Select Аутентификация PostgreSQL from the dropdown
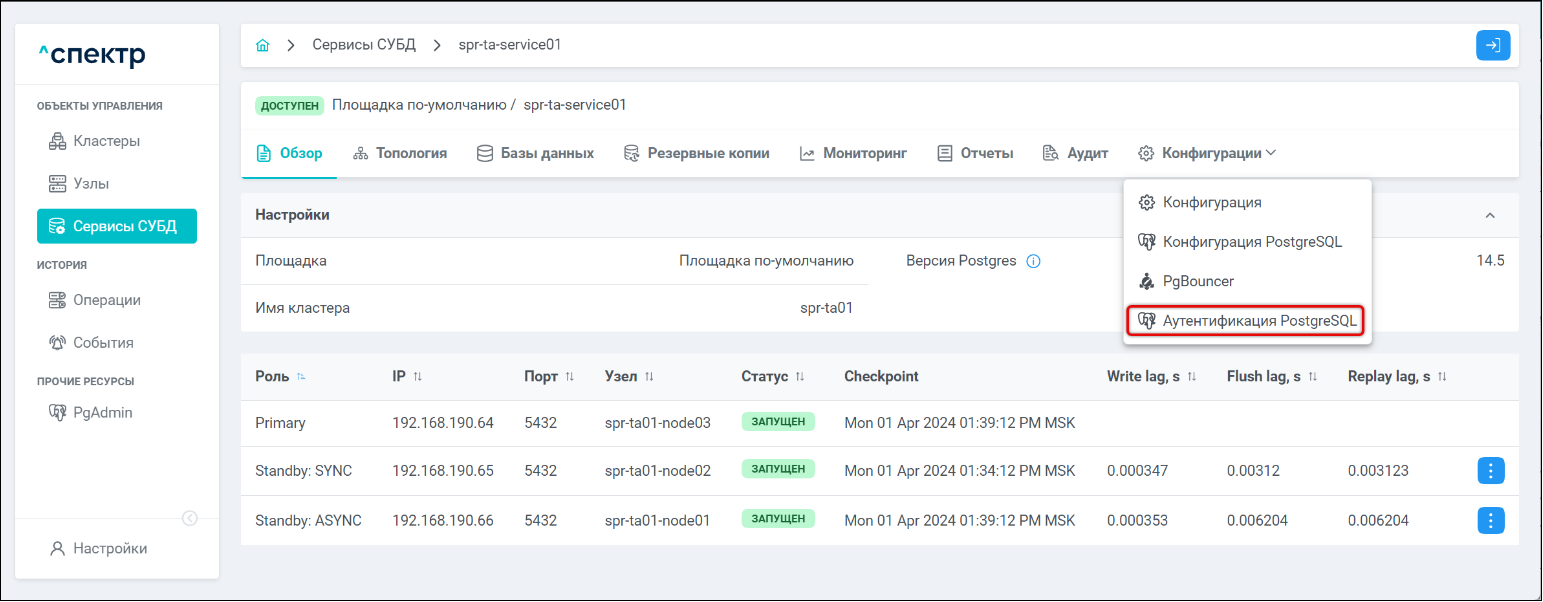Image resolution: width=1543 pixels, height=602 pixels. pos(1248,321)
